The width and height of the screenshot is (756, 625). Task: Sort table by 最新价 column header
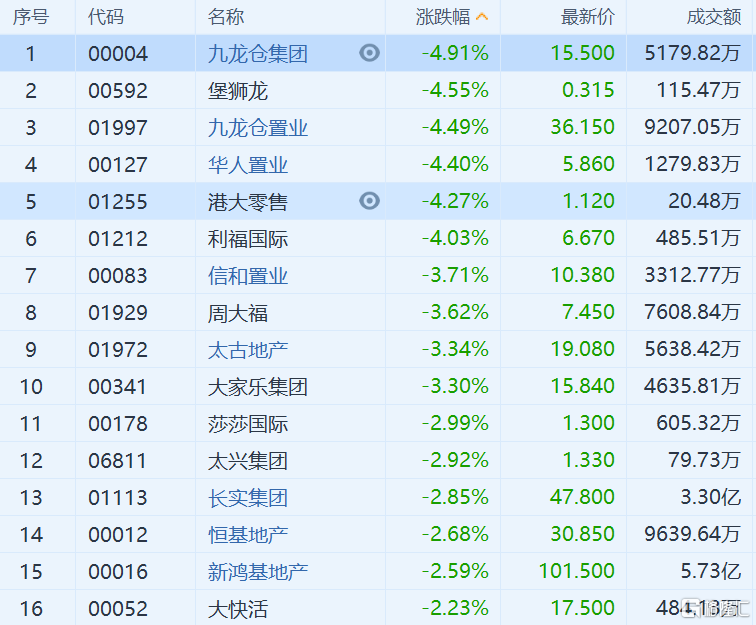tap(588, 17)
